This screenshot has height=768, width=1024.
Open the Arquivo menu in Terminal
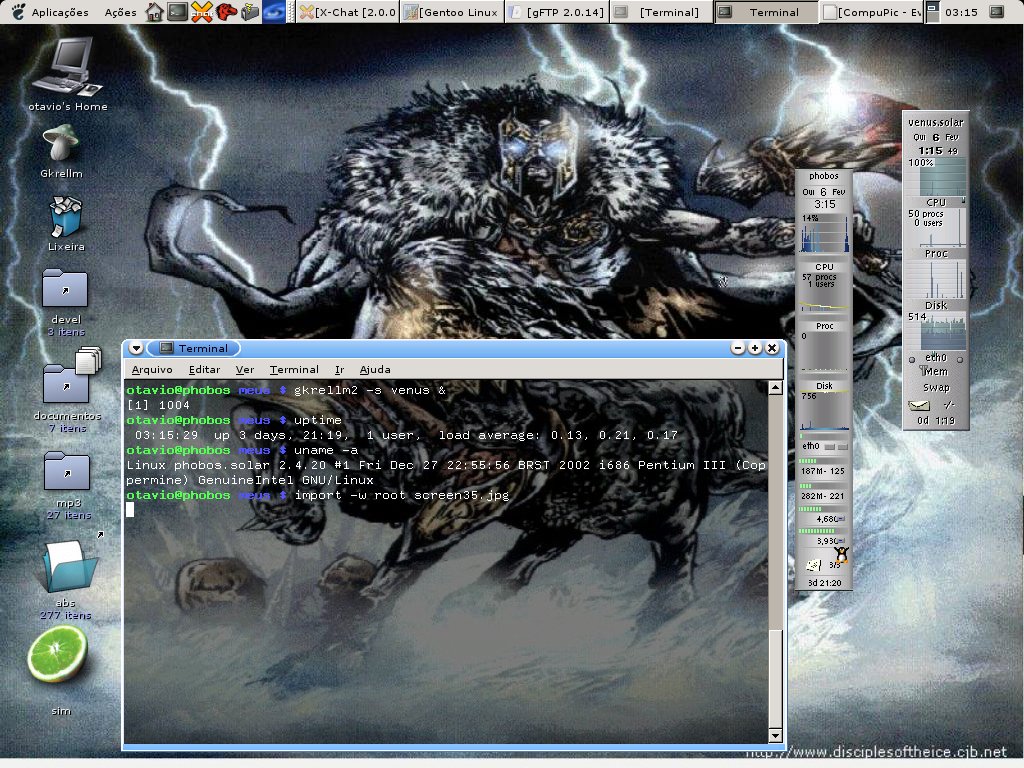point(152,370)
